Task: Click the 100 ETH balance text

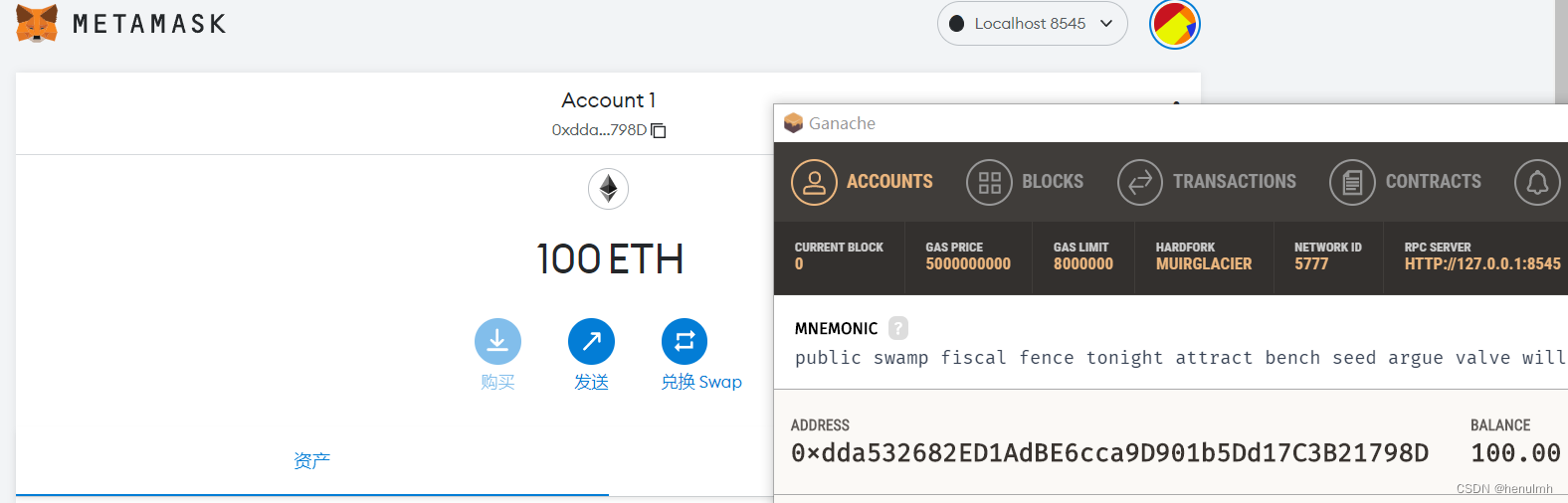Action: [610, 259]
